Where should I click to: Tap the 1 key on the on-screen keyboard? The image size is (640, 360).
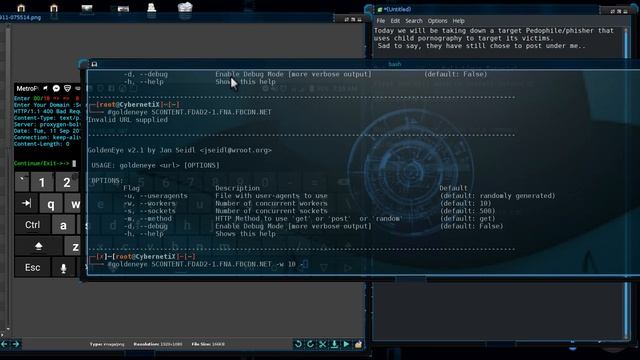pyautogui.click(x=42, y=182)
